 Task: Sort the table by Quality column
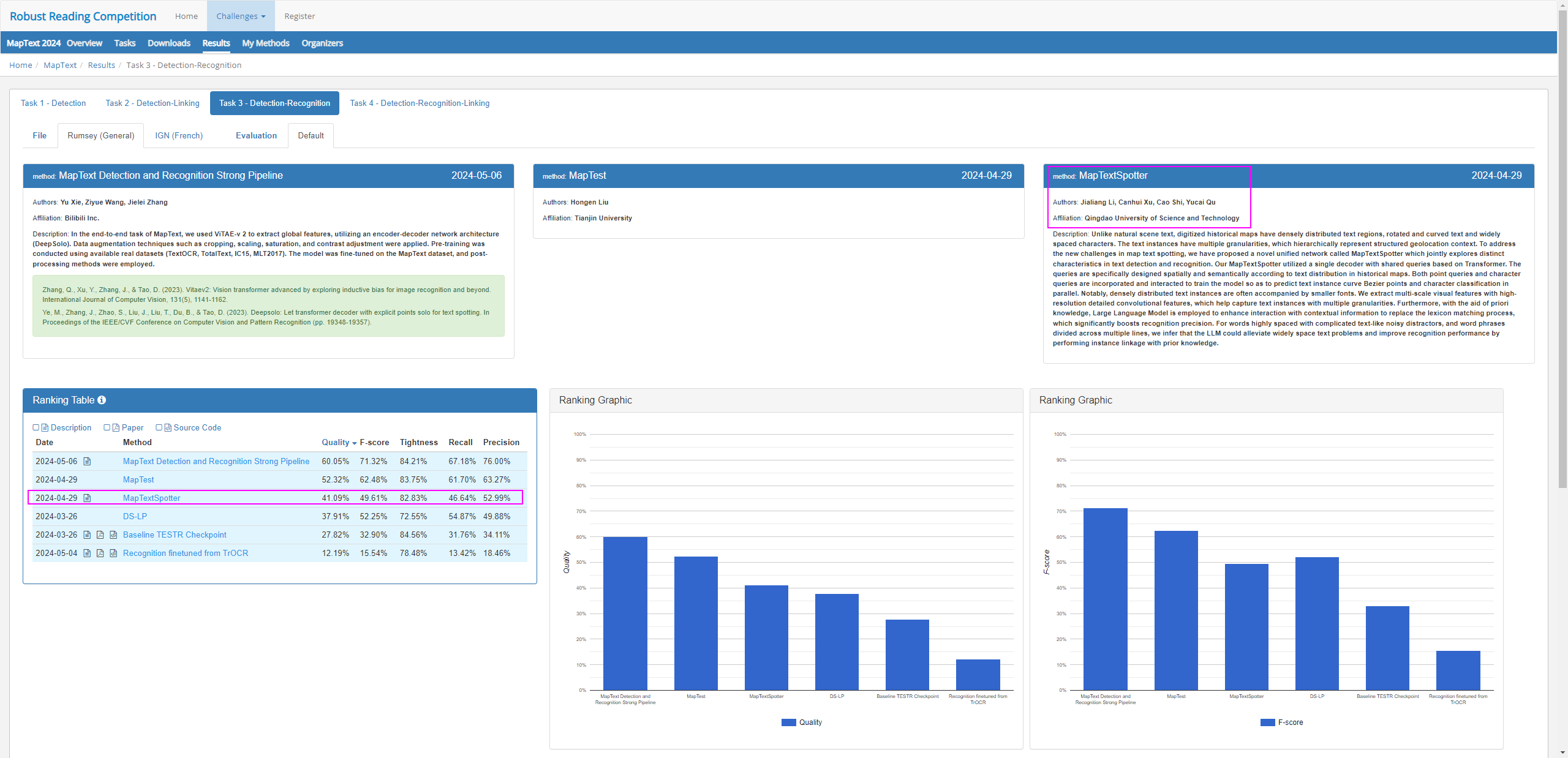tap(339, 443)
